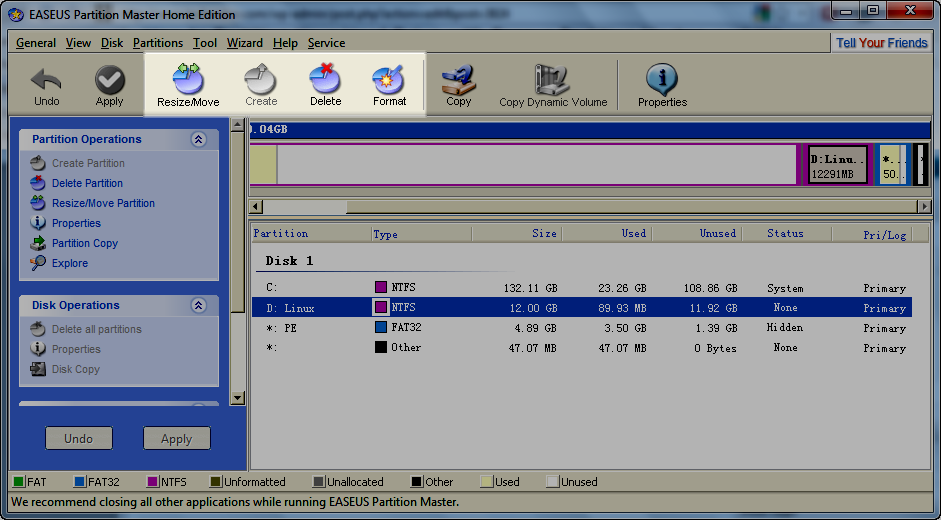Open the Properties toolbar icon
This screenshot has height=520, width=941.
tap(662, 86)
